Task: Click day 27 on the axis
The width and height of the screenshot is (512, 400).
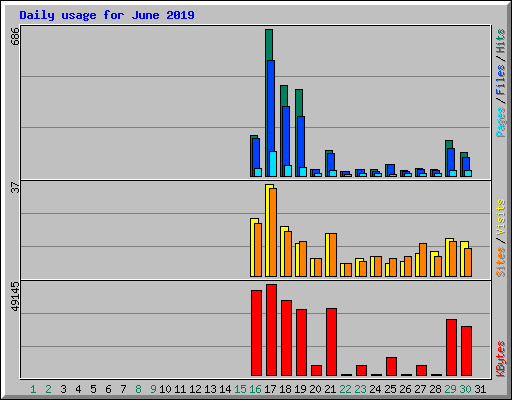Action: coord(420,389)
